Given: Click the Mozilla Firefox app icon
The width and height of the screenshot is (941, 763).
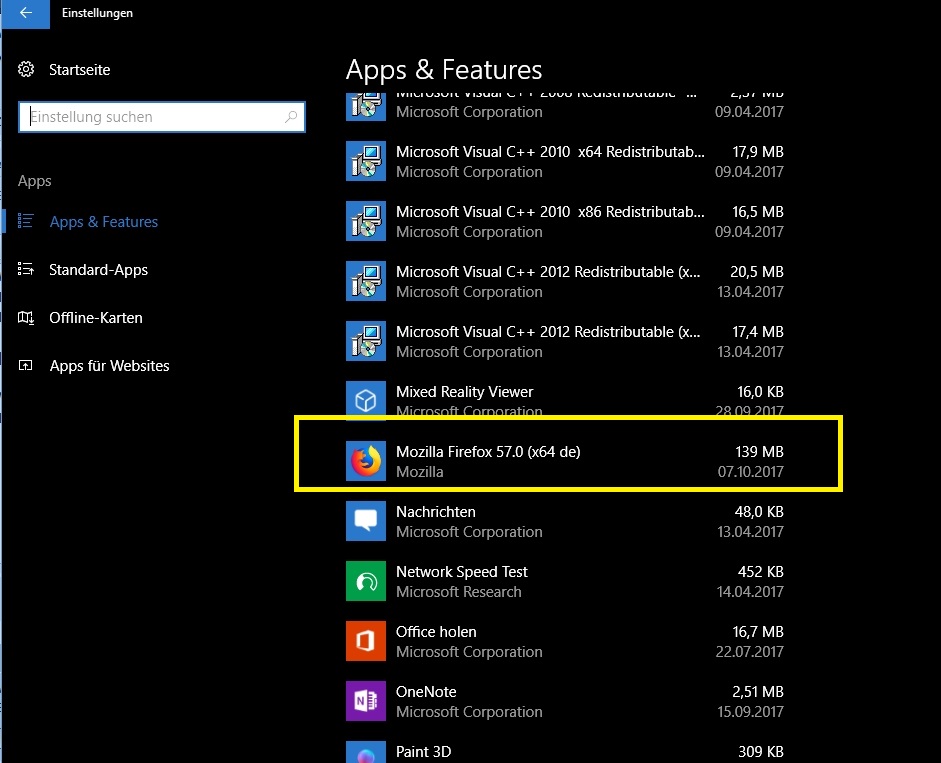Looking at the screenshot, I should [x=366, y=462].
